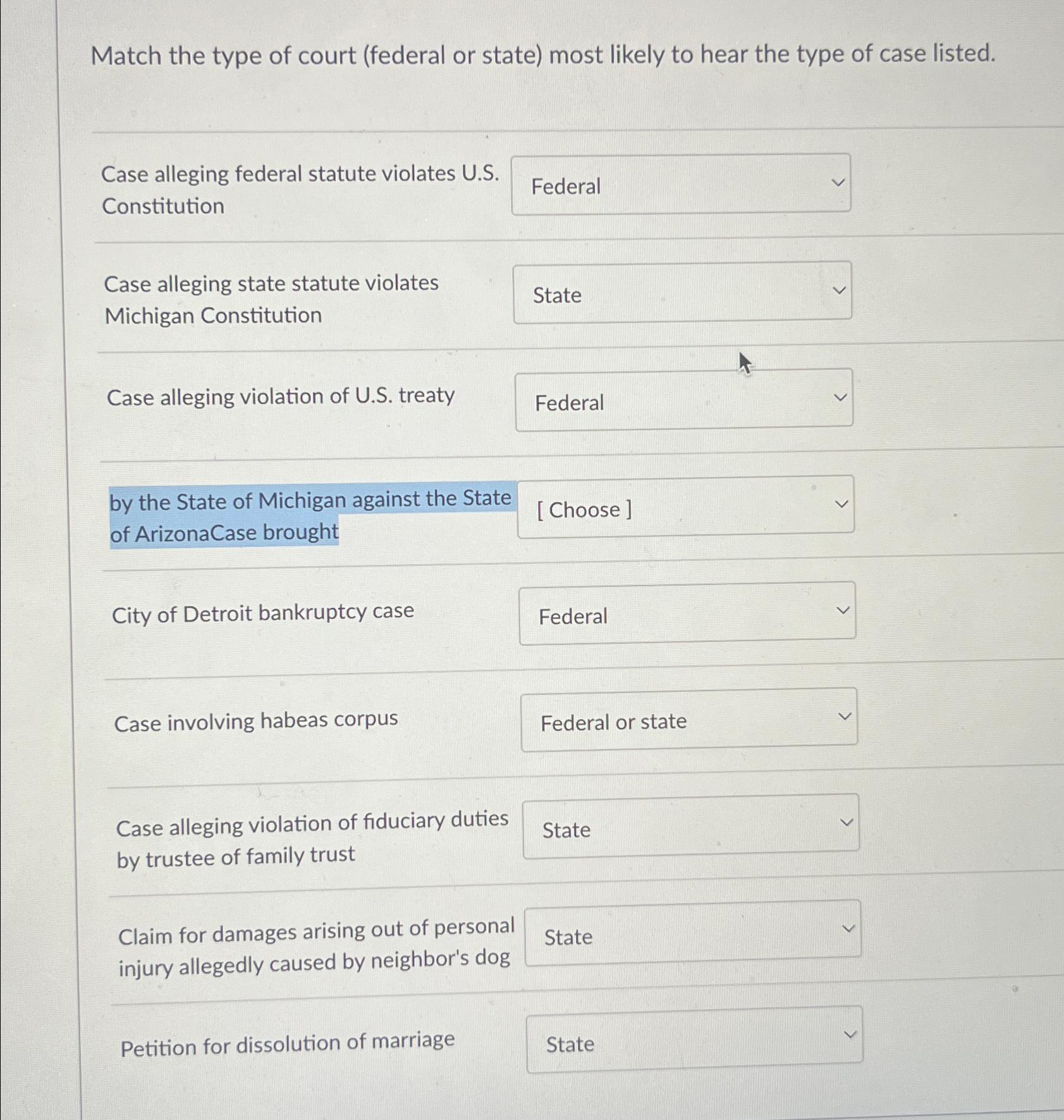The height and width of the screenshot is (1120, 1064).
Task: Open the 'Federal or state' dropdown for habeas corpus
Action: (x=688, y=720)
